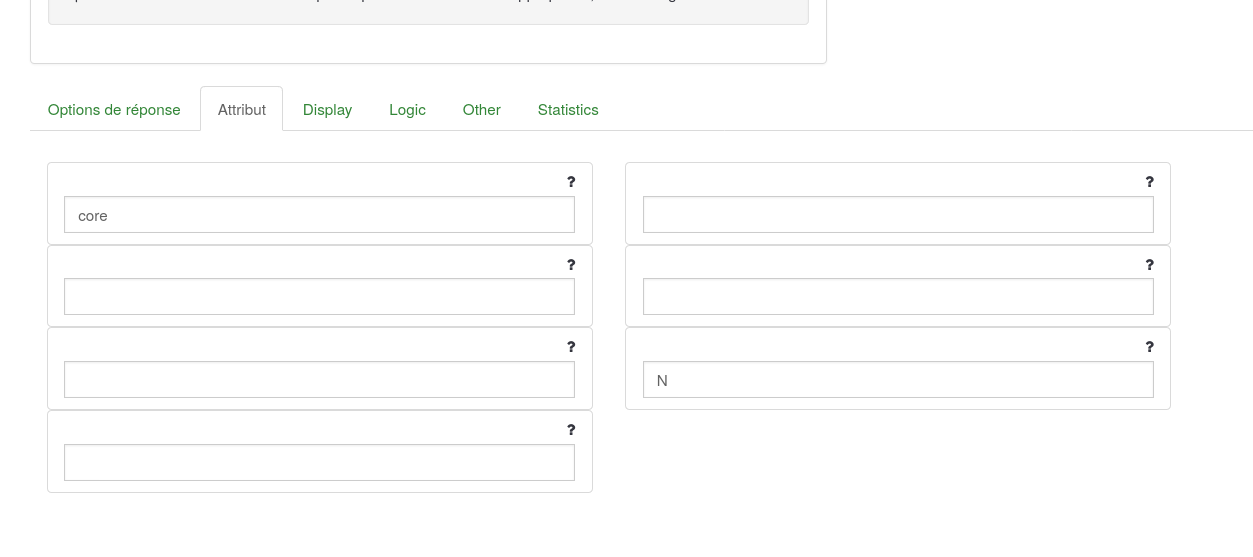Click the help icon above the 'N' field

1149,347
